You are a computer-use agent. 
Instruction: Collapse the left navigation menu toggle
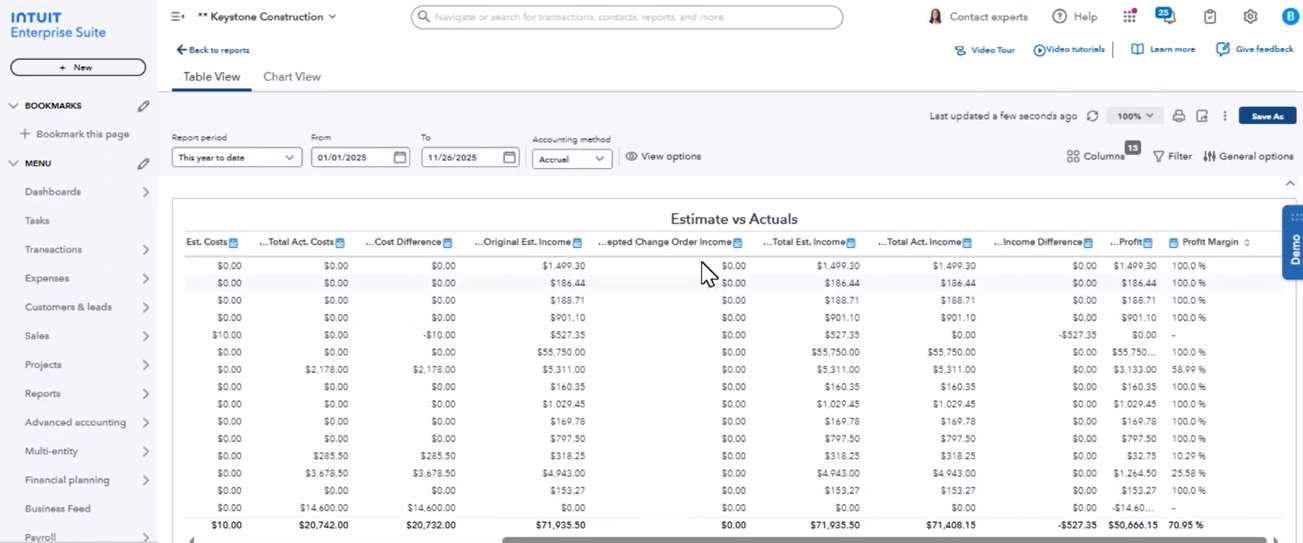click(177, 17)
